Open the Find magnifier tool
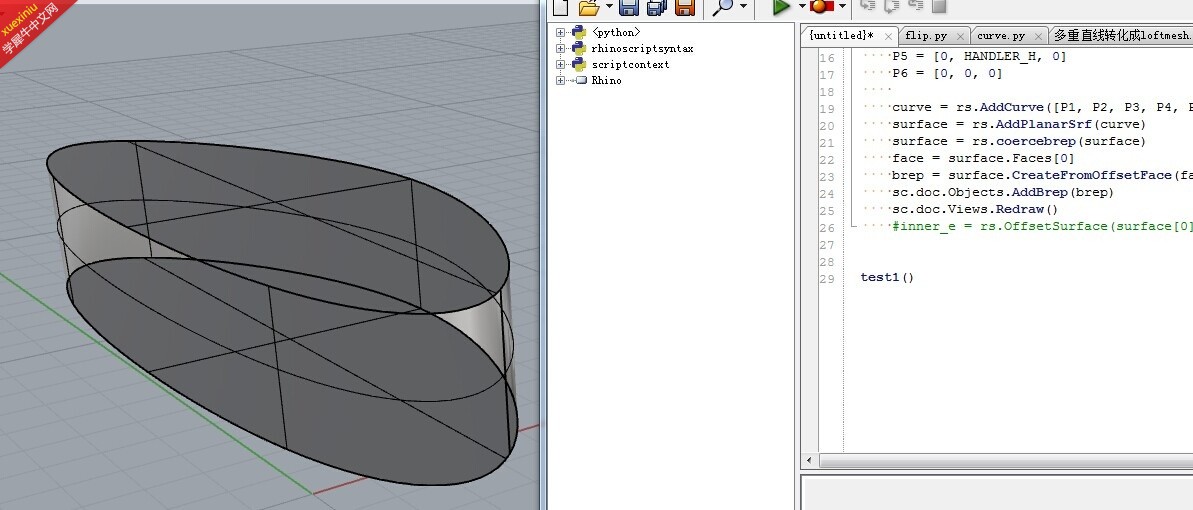 click(x=723, y=7)
